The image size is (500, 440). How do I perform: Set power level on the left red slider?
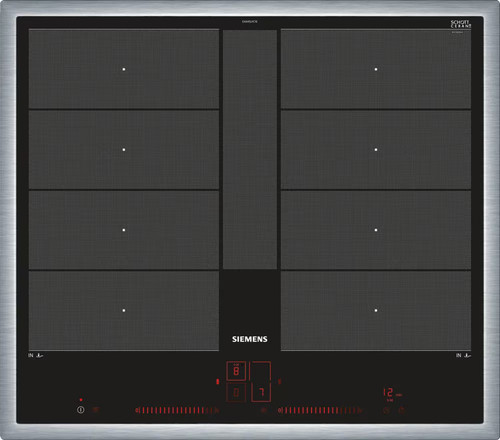[177, 410]
